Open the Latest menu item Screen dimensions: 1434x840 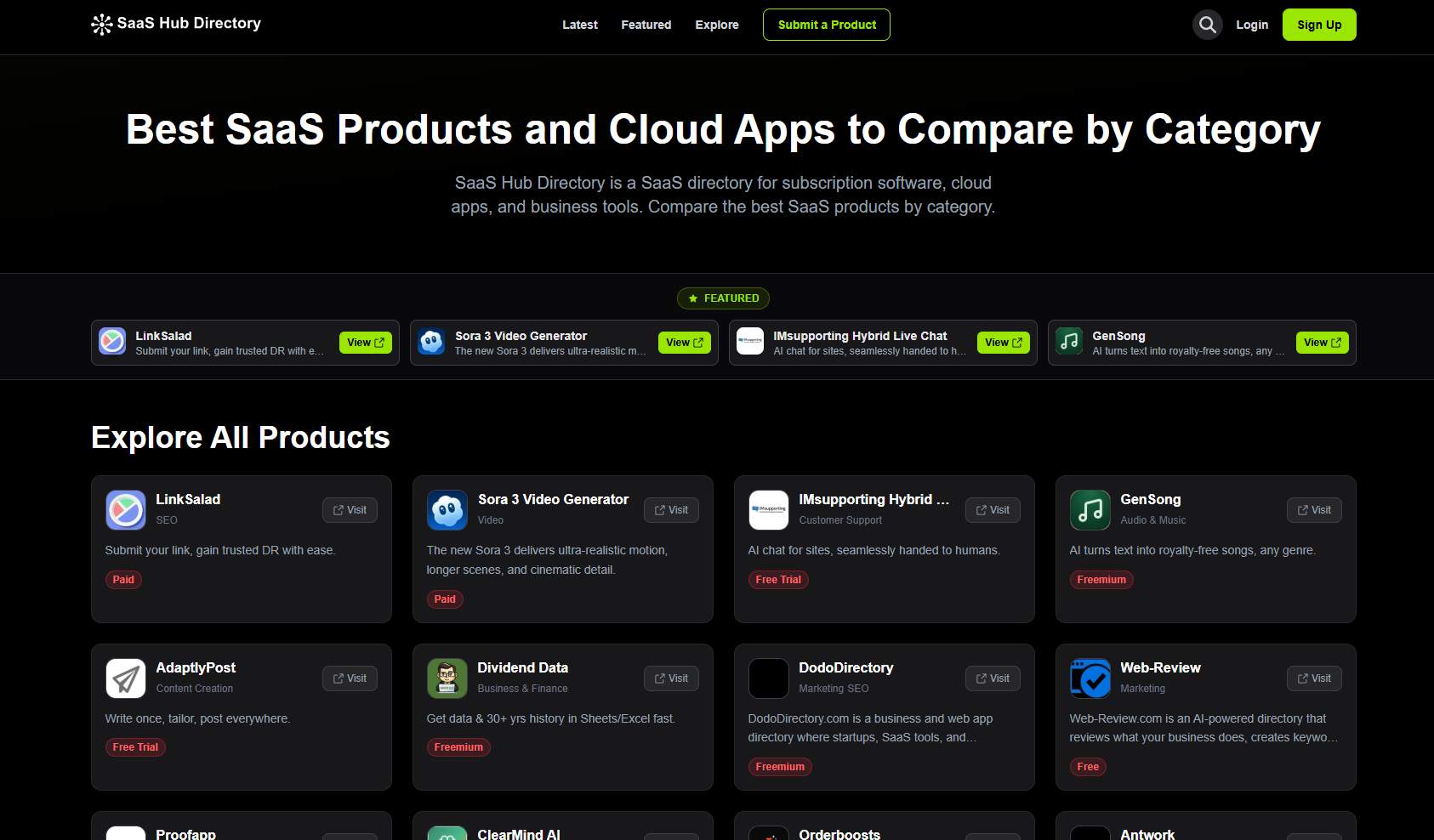[x=579, y=25]
